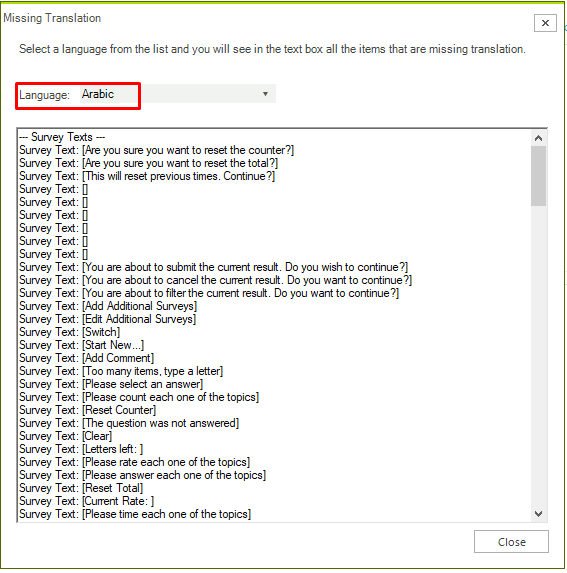Viewport: 567px width, 573px height.
Task: Click the scrollbar up arrow
Action: pyautogui.click(x=538, y=138)
